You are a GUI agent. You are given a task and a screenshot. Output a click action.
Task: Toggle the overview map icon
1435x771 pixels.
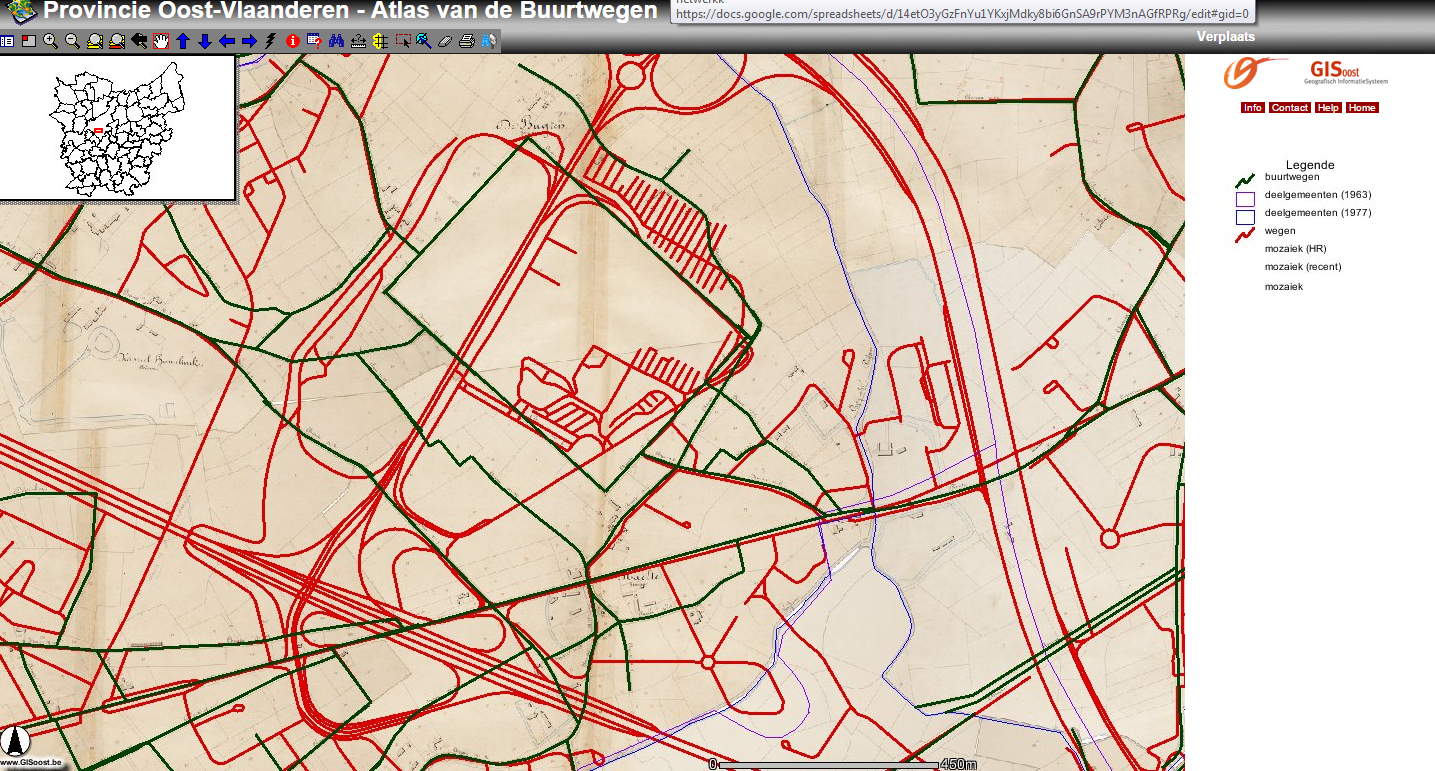[28, 41]
